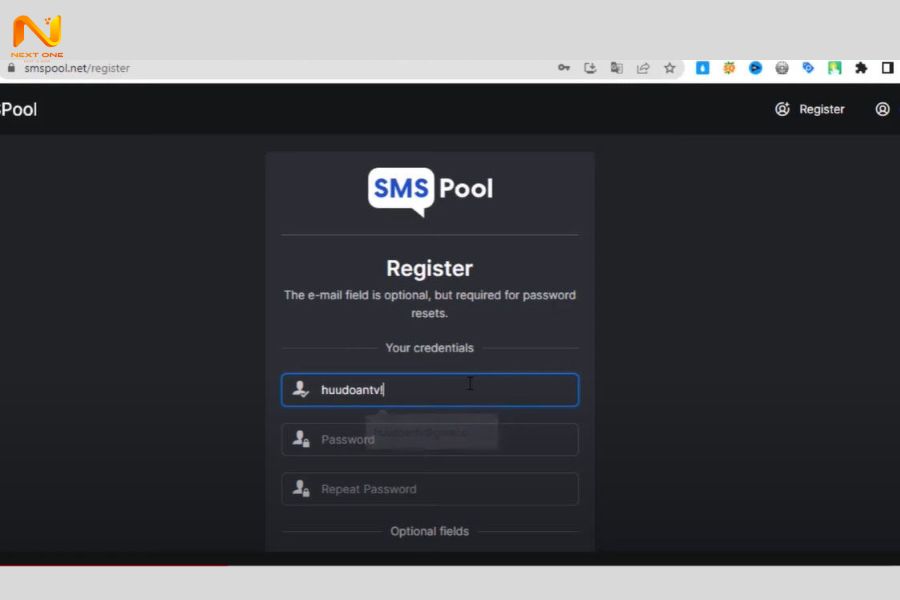Click the Password input field

430,439
